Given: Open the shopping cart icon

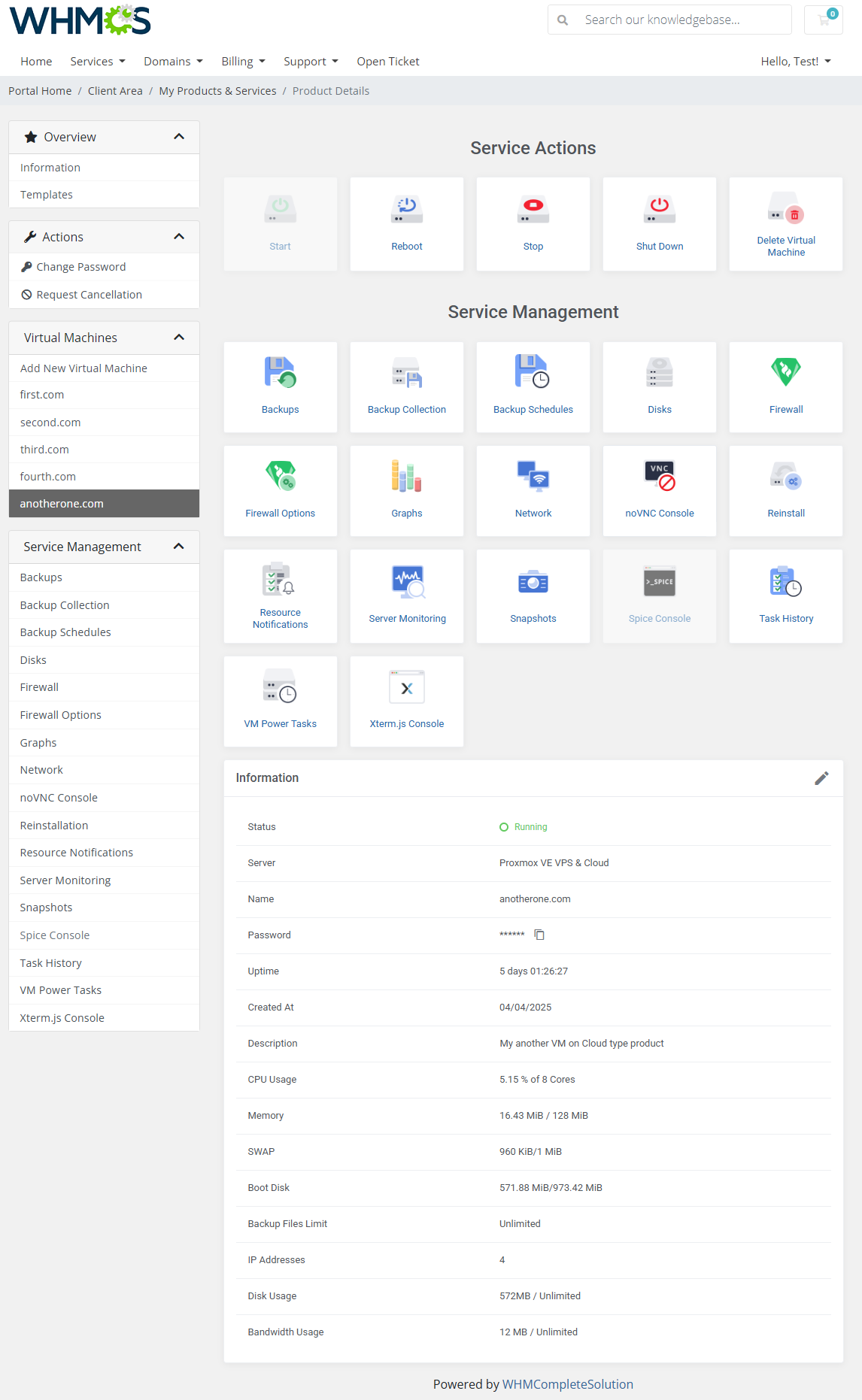Looking at the screenshot, I should [x=824, y=20].
